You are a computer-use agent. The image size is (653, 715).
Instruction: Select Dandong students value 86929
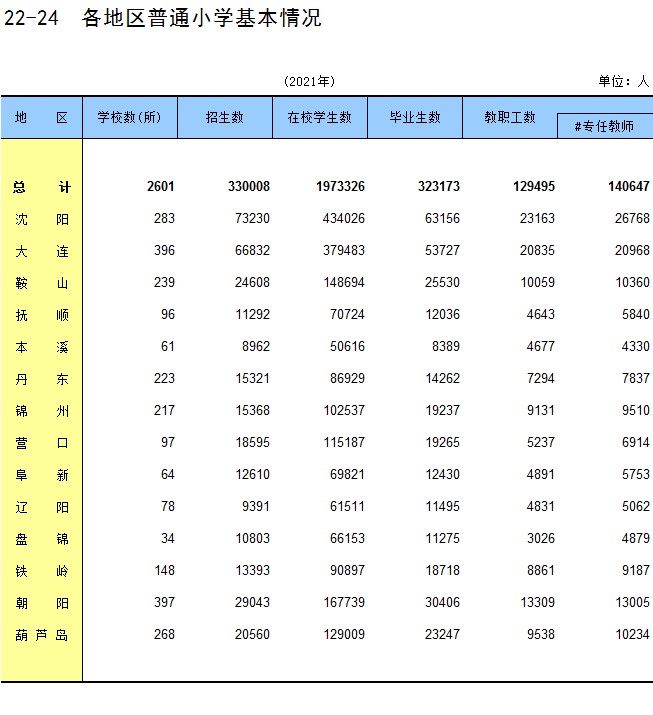[347, 378]
